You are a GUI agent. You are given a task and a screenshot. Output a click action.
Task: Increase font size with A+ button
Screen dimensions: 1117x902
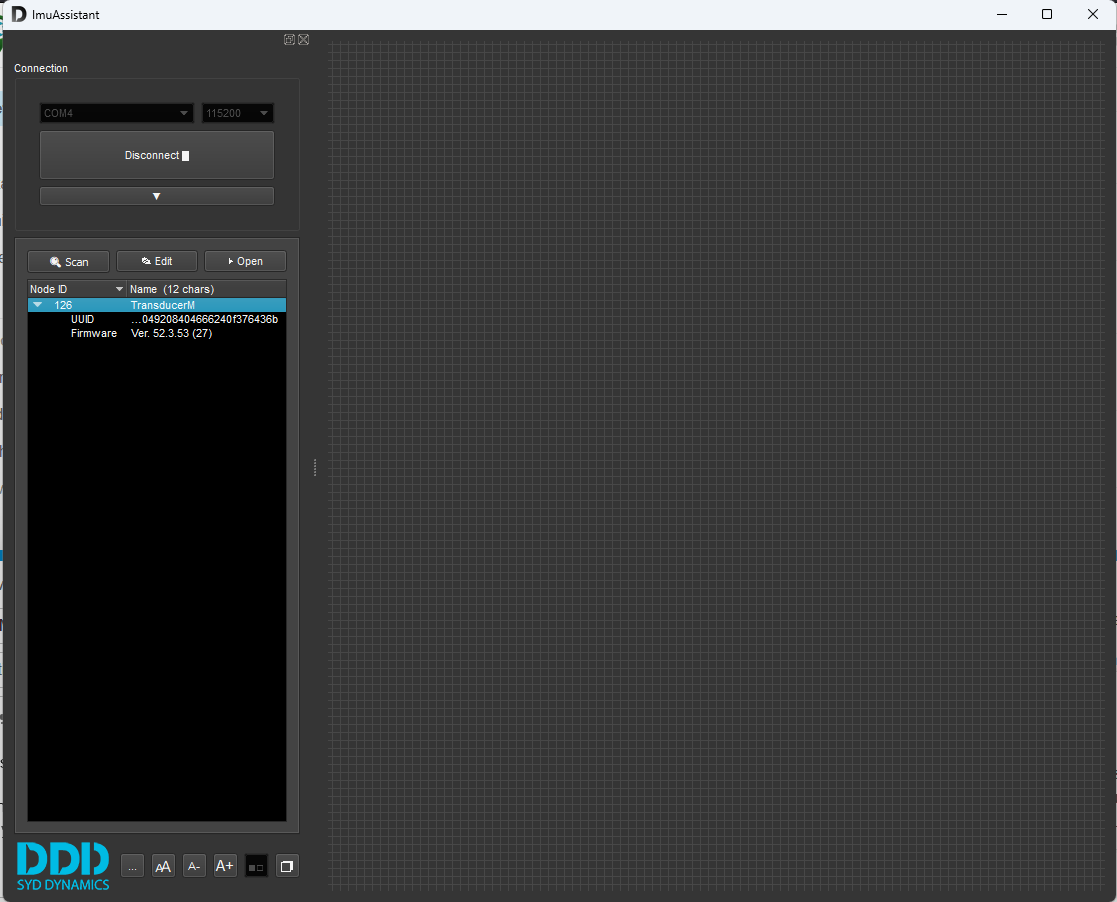click(225, 866)
